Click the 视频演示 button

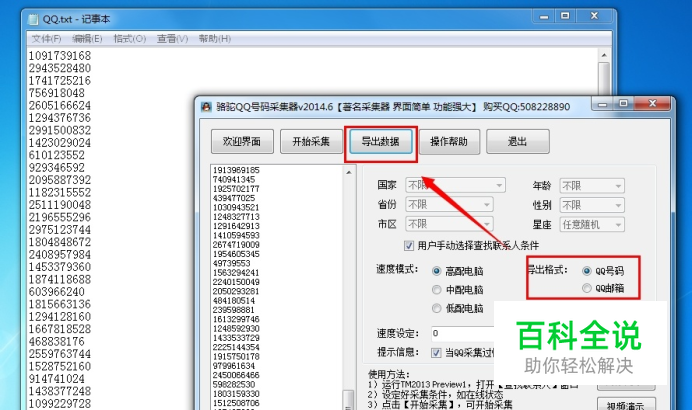pos(626,404)
